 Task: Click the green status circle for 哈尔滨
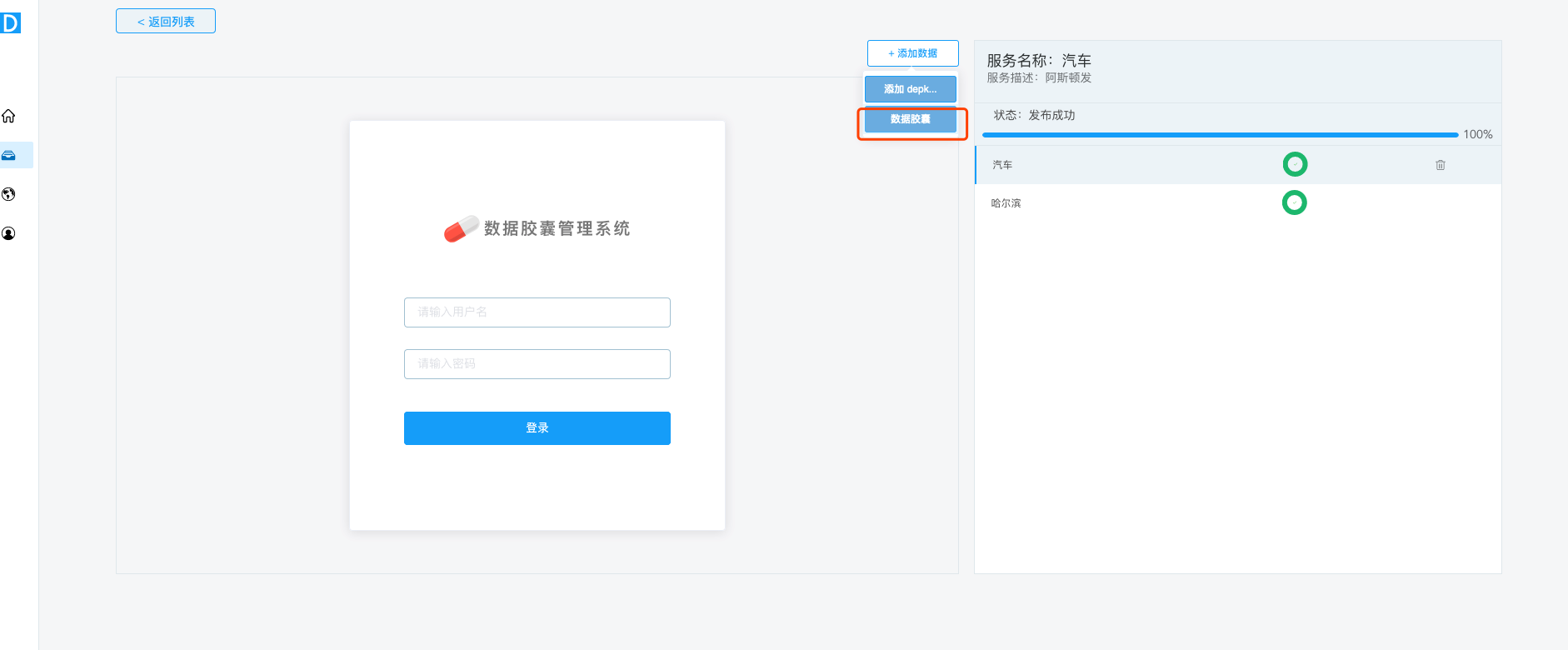(x=1294, y=202)
